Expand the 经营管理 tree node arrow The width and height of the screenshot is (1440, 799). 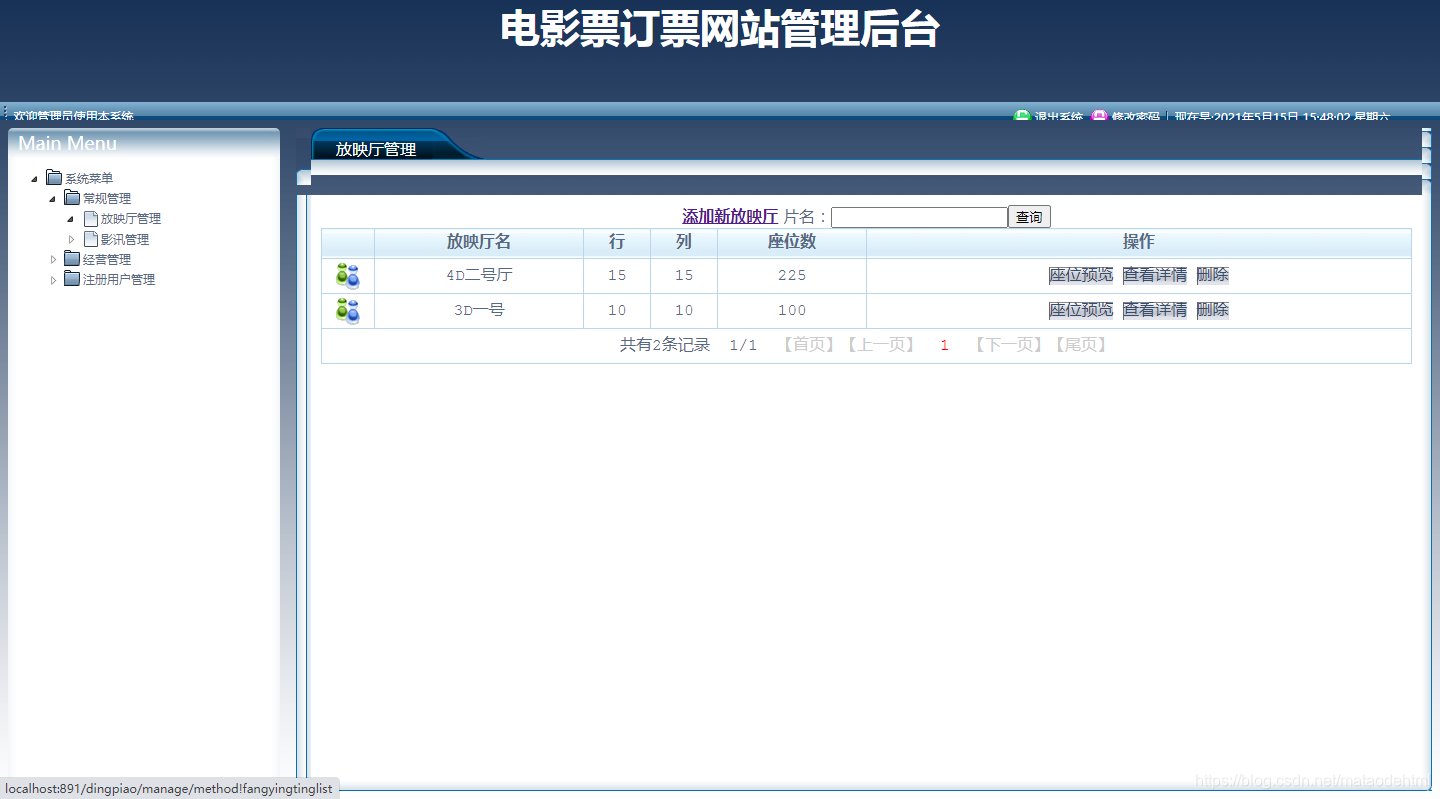click(x=53, y=259)
